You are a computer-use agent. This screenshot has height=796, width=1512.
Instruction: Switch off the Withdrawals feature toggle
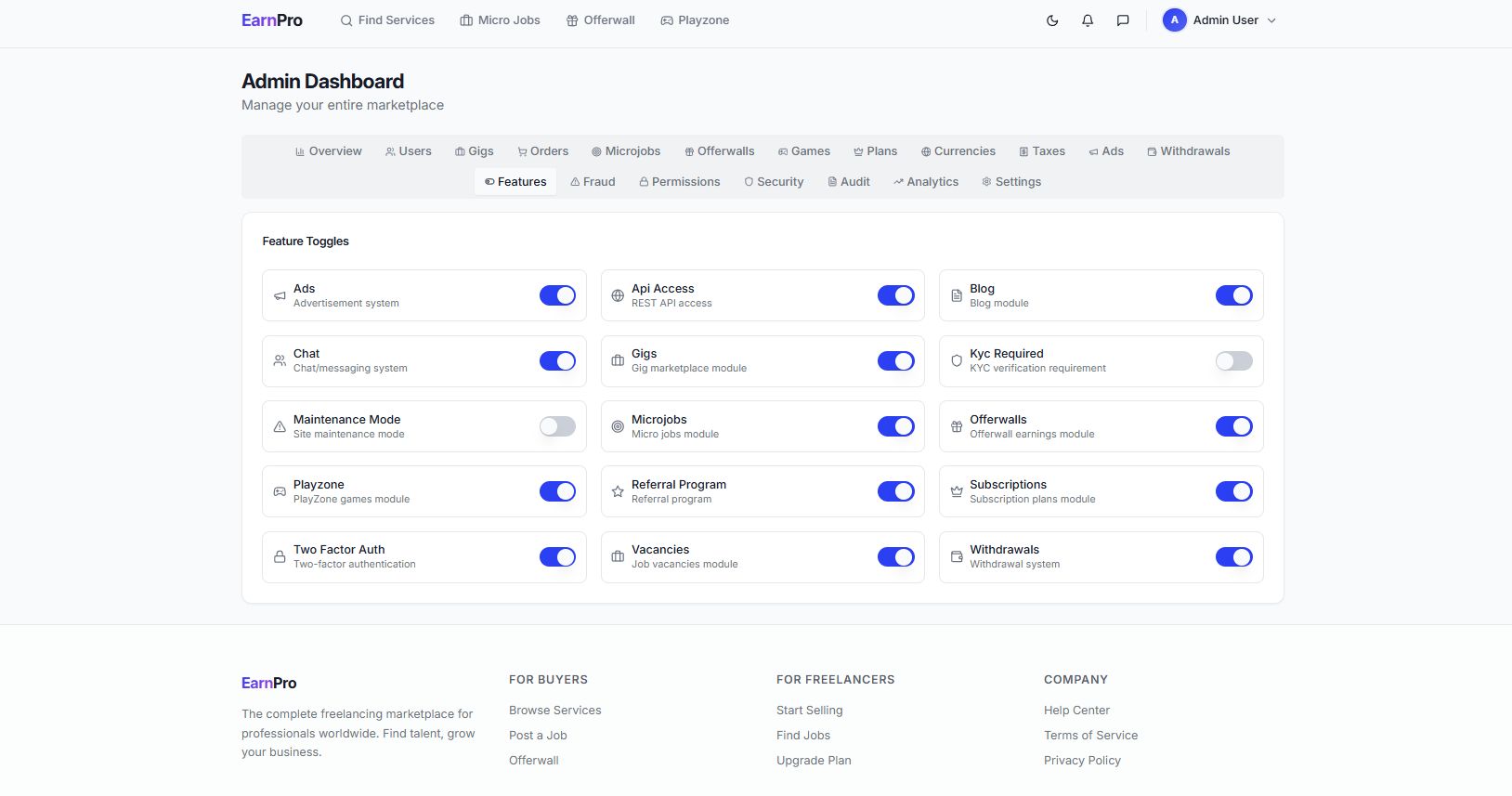click(x=1233, y=557)
